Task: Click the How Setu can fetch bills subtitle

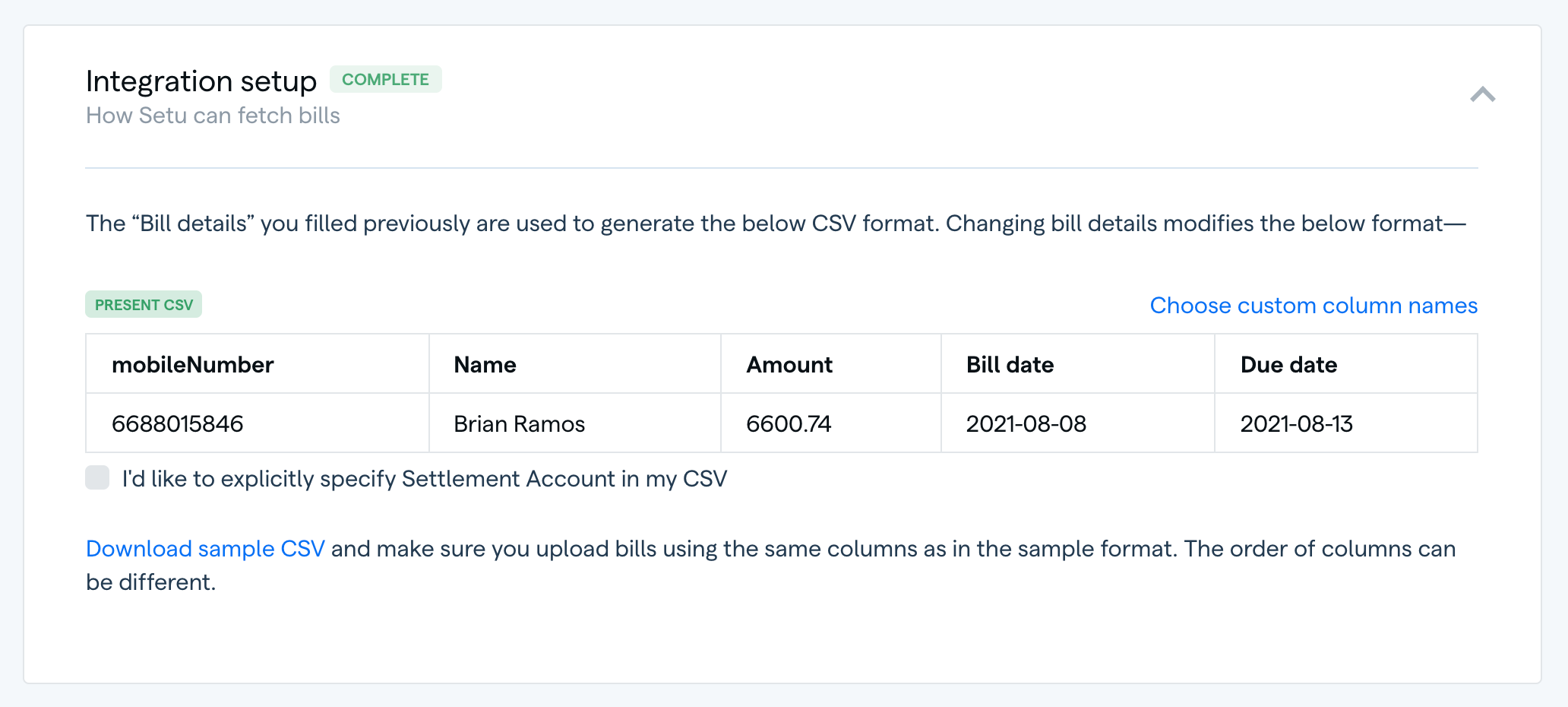Action: [213, 115]
